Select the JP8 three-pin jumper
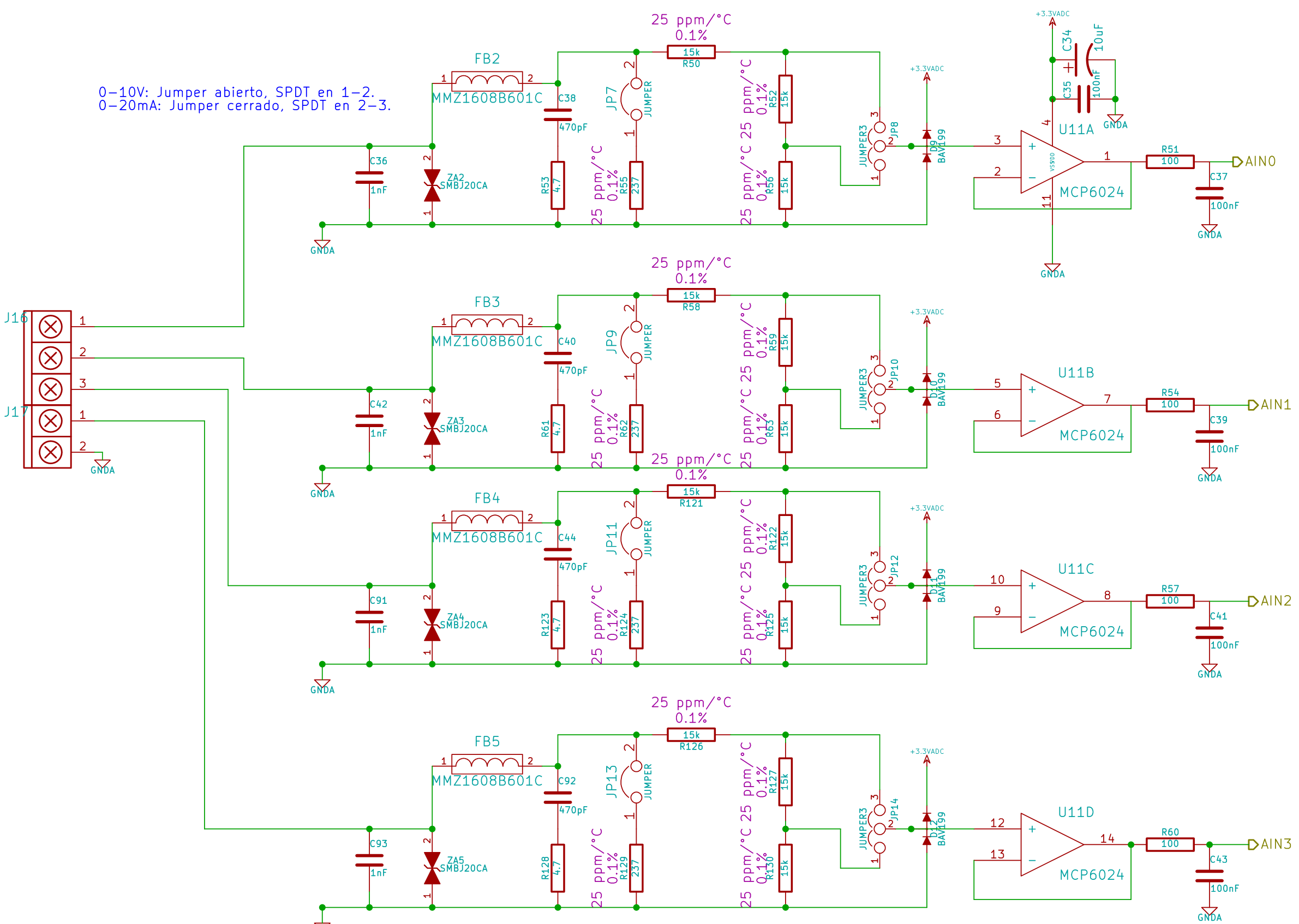This screenshot has width=1299, height=924. click(x=879, y=146)
